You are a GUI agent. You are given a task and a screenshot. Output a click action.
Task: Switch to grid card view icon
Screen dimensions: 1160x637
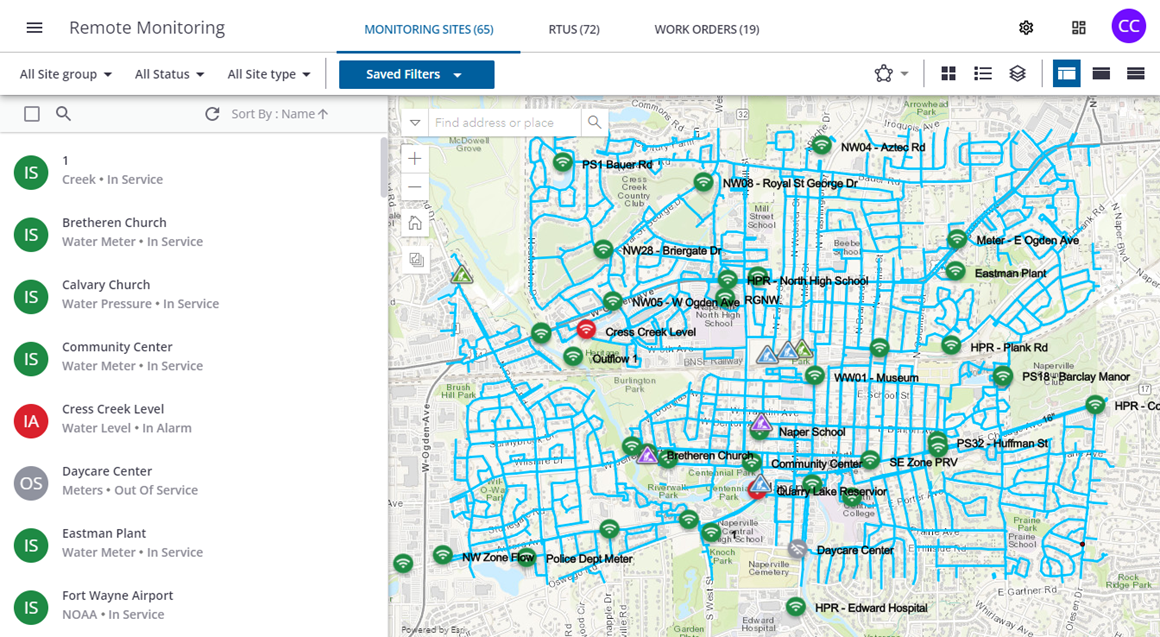948,73
